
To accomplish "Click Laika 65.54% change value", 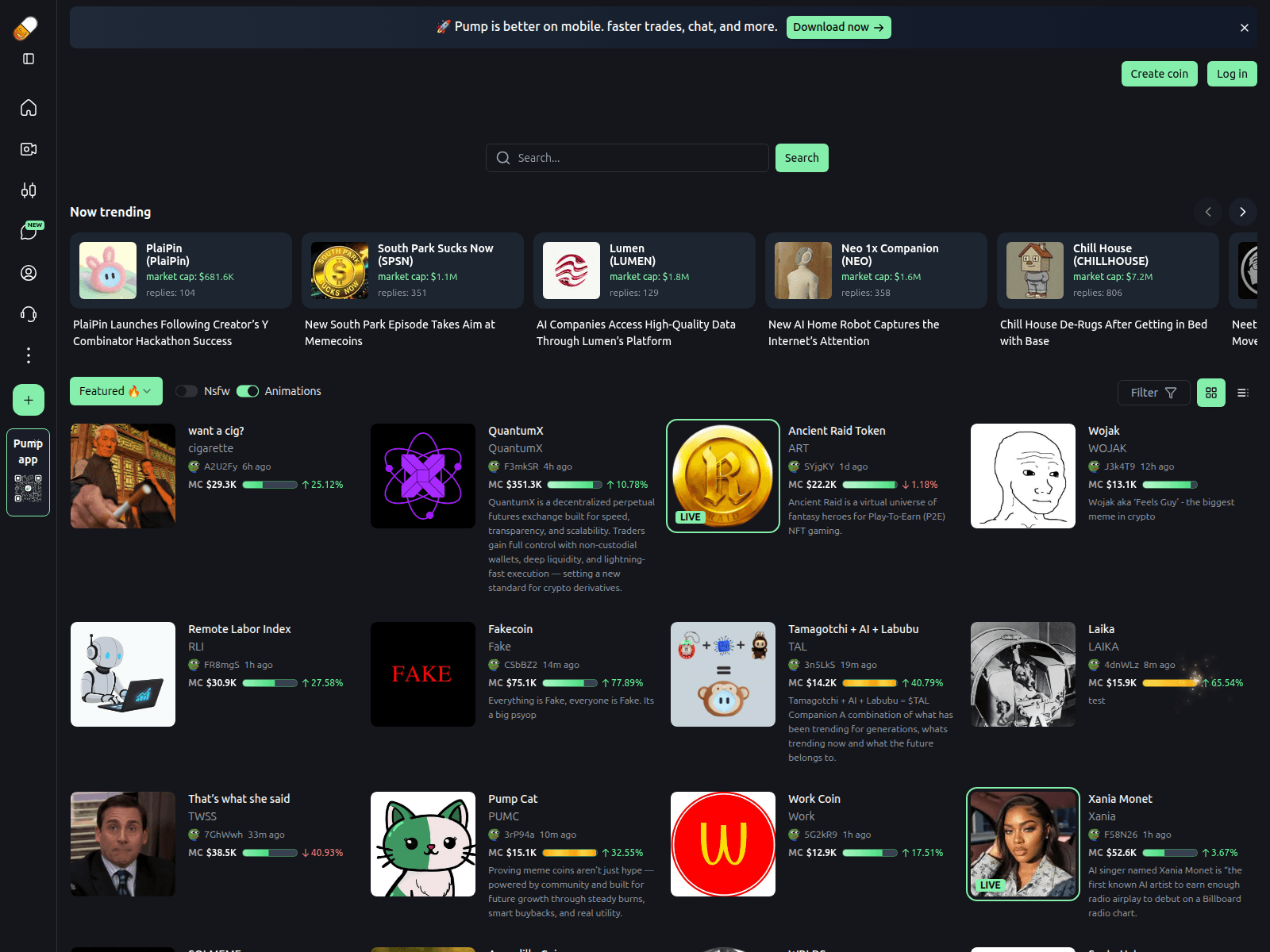I will coord(1222,683).
